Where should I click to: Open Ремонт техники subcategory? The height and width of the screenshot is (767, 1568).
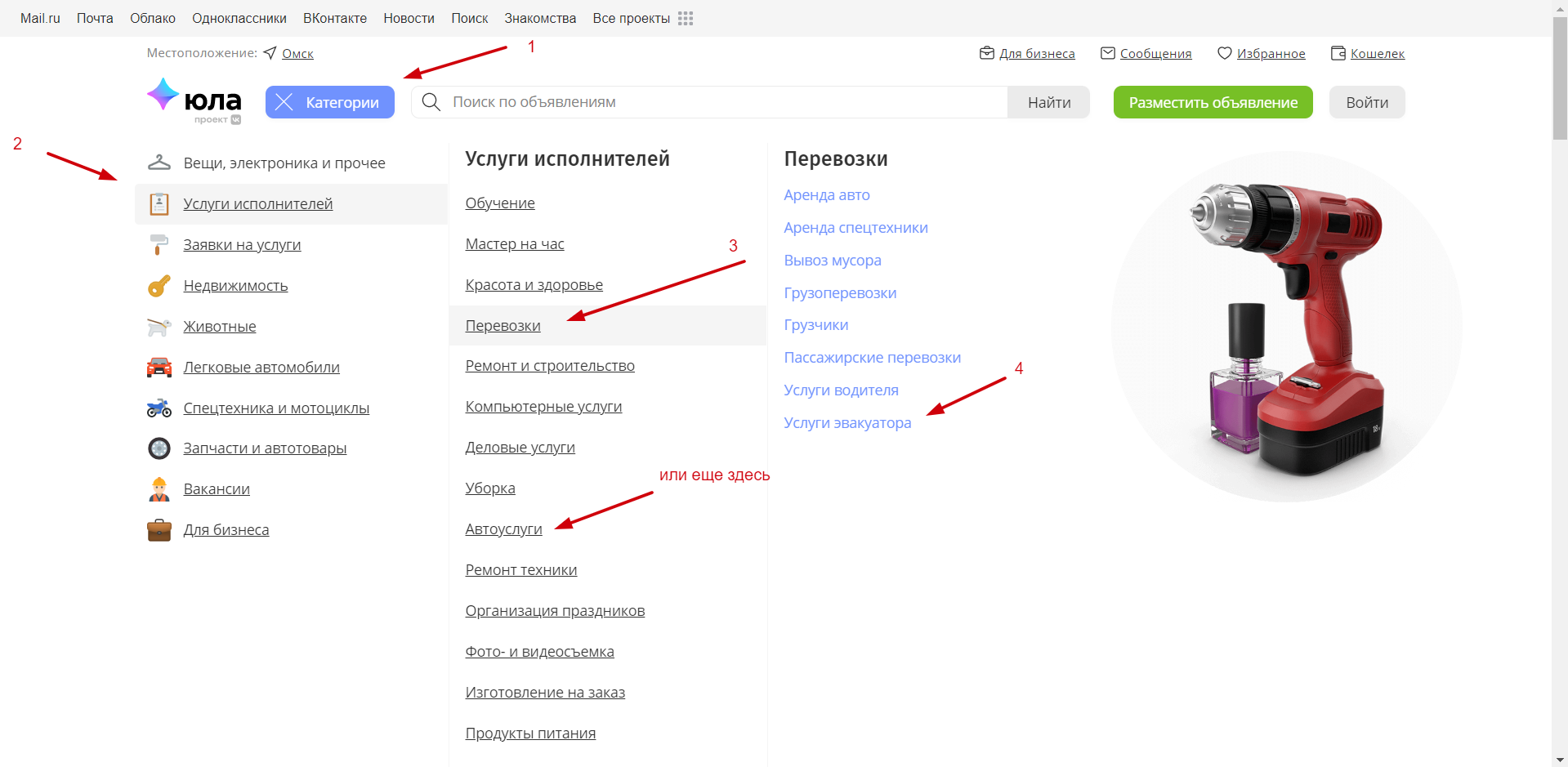click(x=521, y=570)
